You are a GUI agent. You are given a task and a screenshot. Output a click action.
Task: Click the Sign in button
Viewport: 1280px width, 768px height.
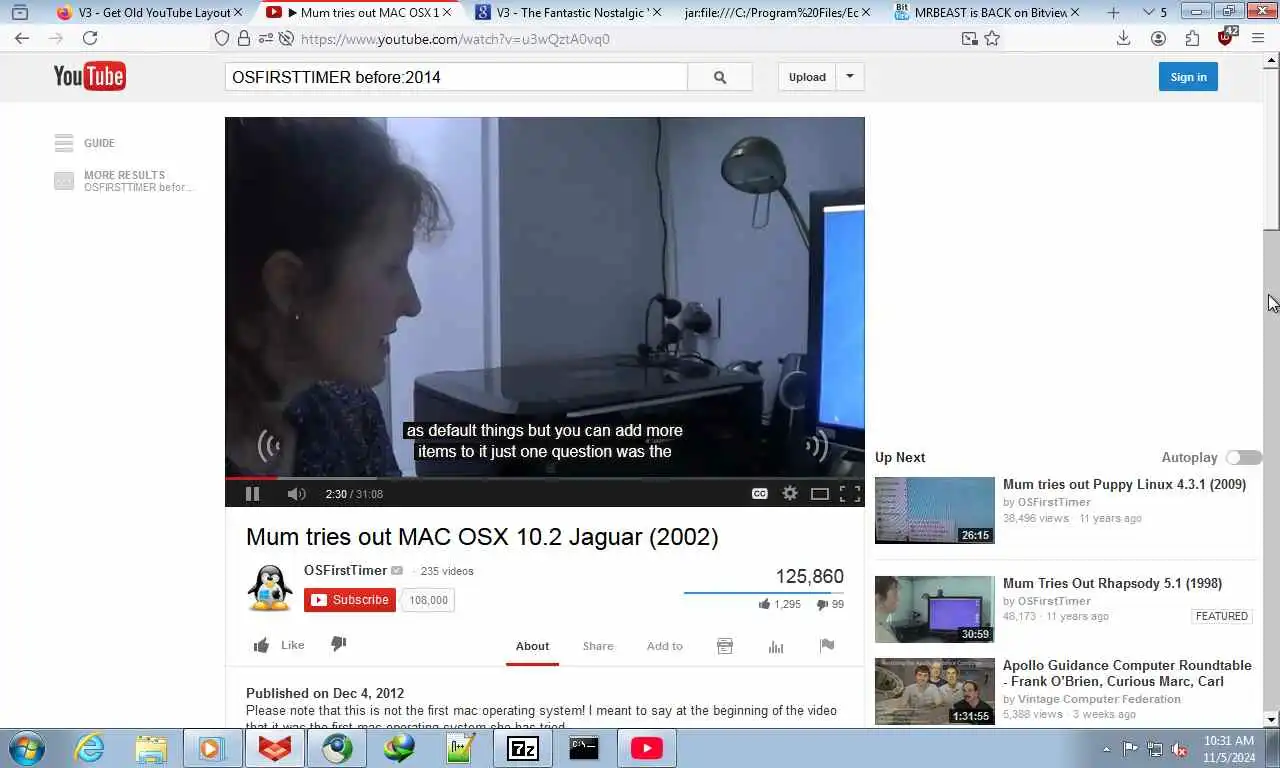click(1188, 77)
